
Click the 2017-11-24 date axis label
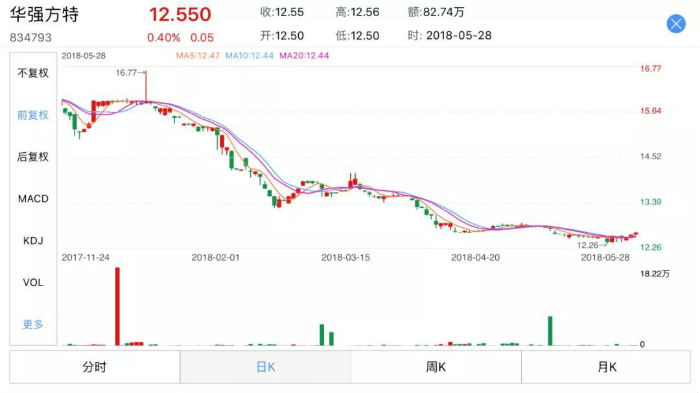[86, 258]
